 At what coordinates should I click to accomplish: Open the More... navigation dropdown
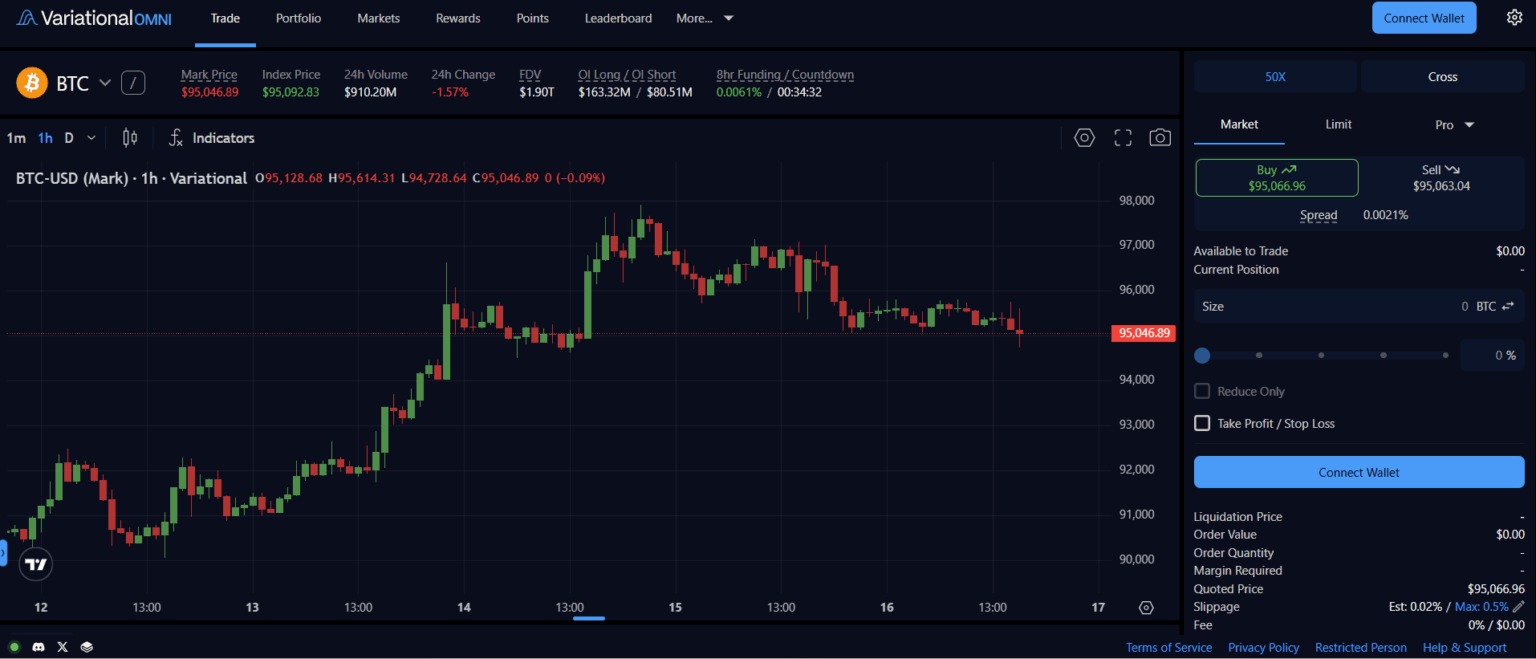click(705, 18)
